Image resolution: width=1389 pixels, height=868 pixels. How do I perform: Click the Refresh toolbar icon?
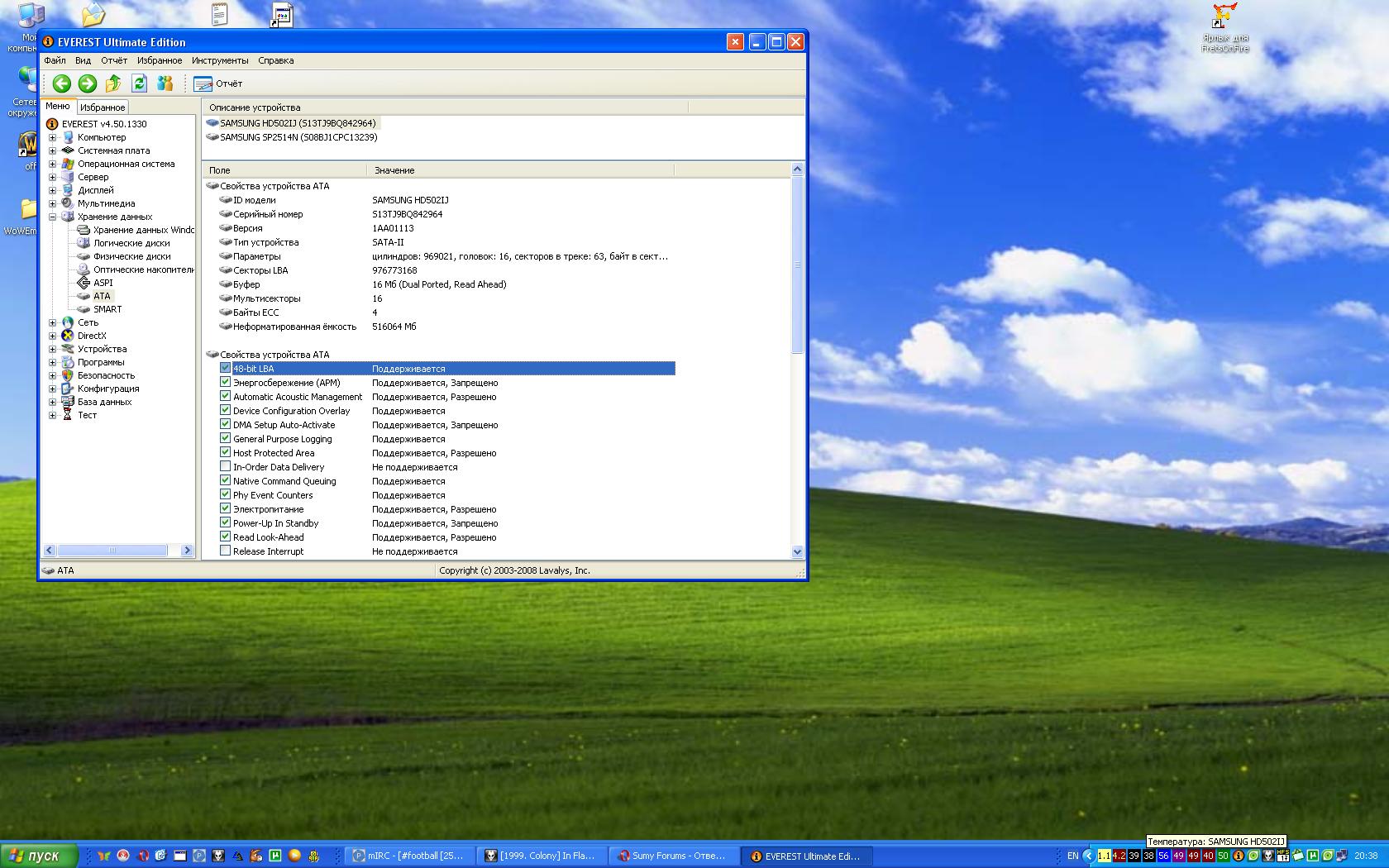coord(139,83)
